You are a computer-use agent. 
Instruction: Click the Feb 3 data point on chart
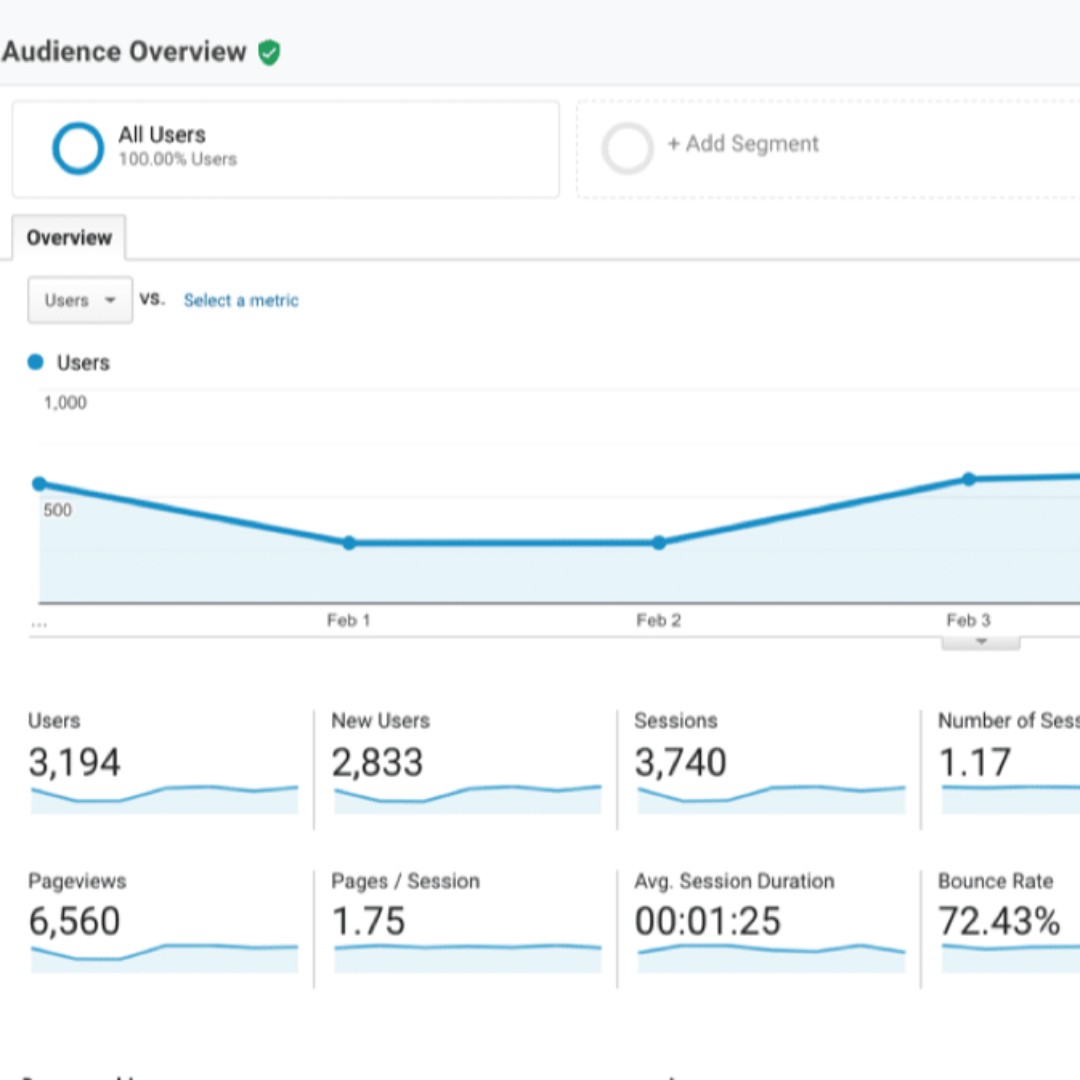pyautogui.click(x=968, y=479)
